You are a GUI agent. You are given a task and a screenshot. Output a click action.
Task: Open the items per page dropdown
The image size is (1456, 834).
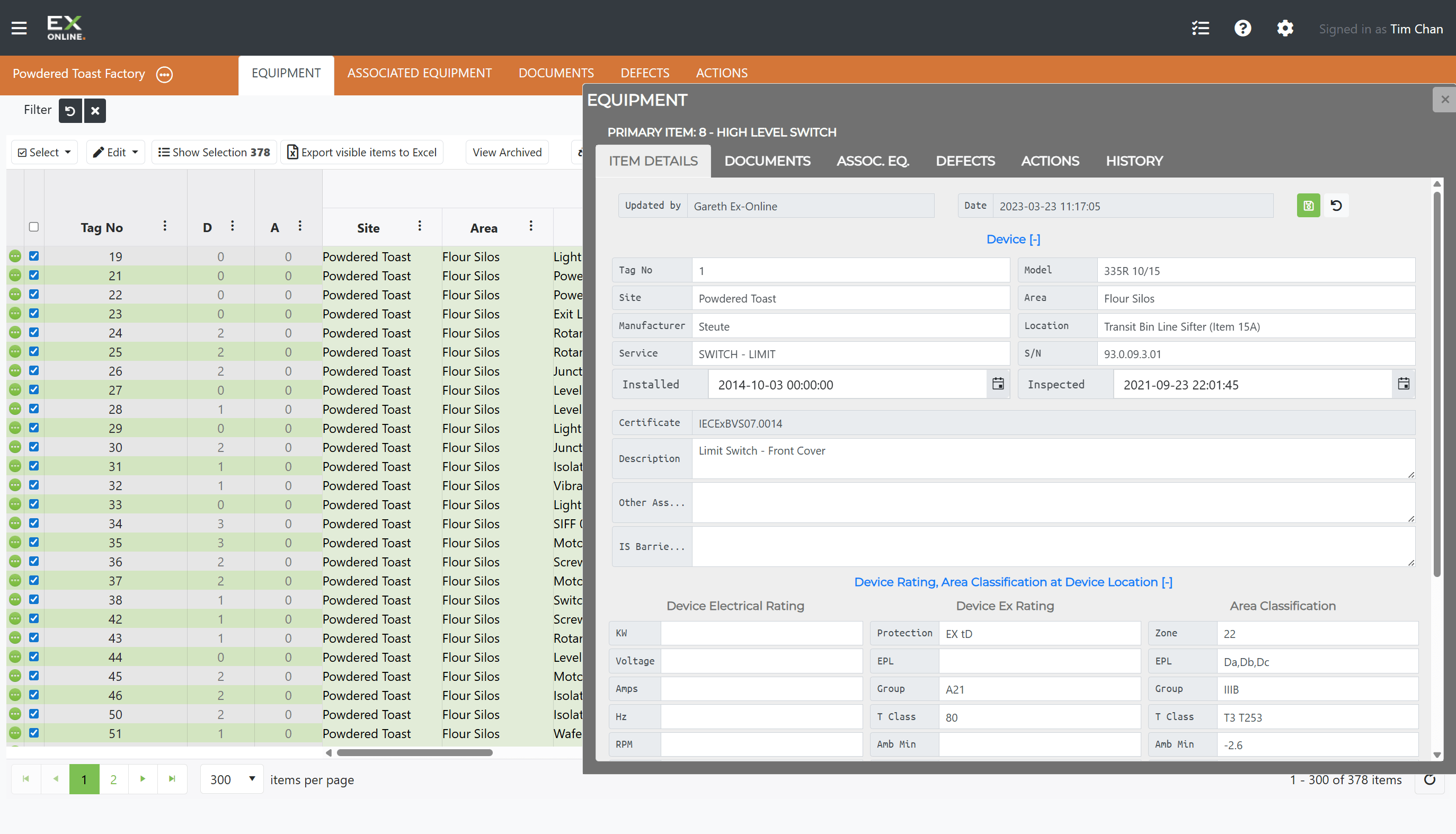(232, 779)
